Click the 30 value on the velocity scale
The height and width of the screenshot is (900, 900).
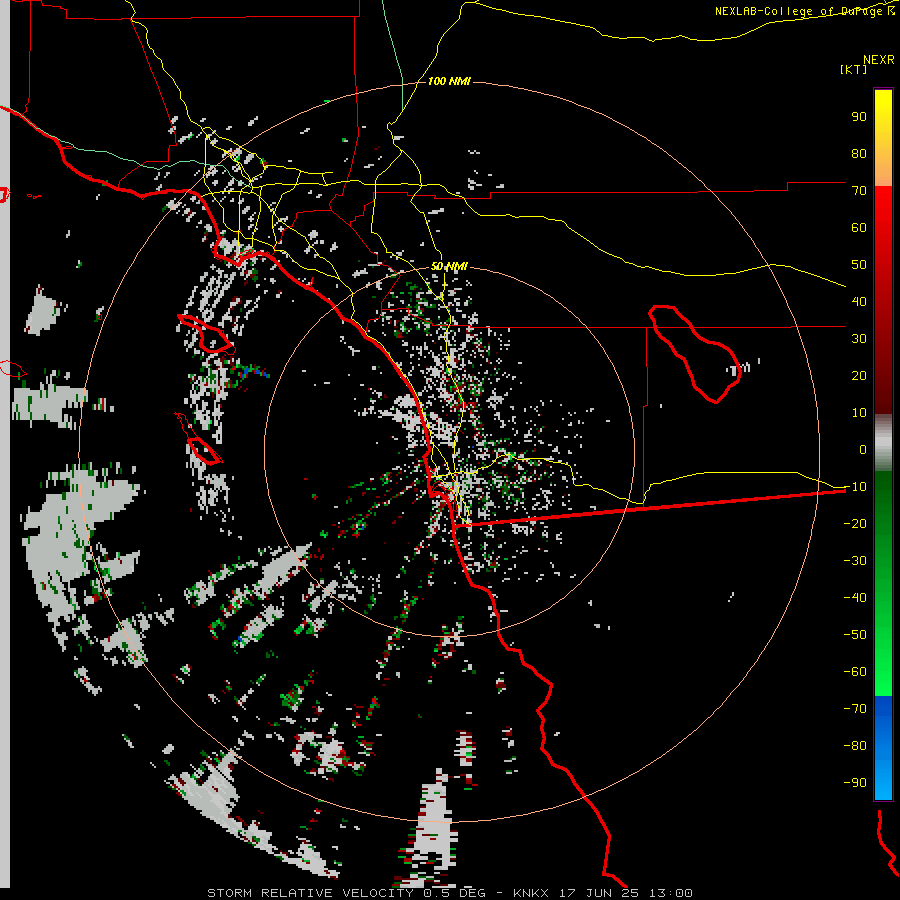click(859, 339)
